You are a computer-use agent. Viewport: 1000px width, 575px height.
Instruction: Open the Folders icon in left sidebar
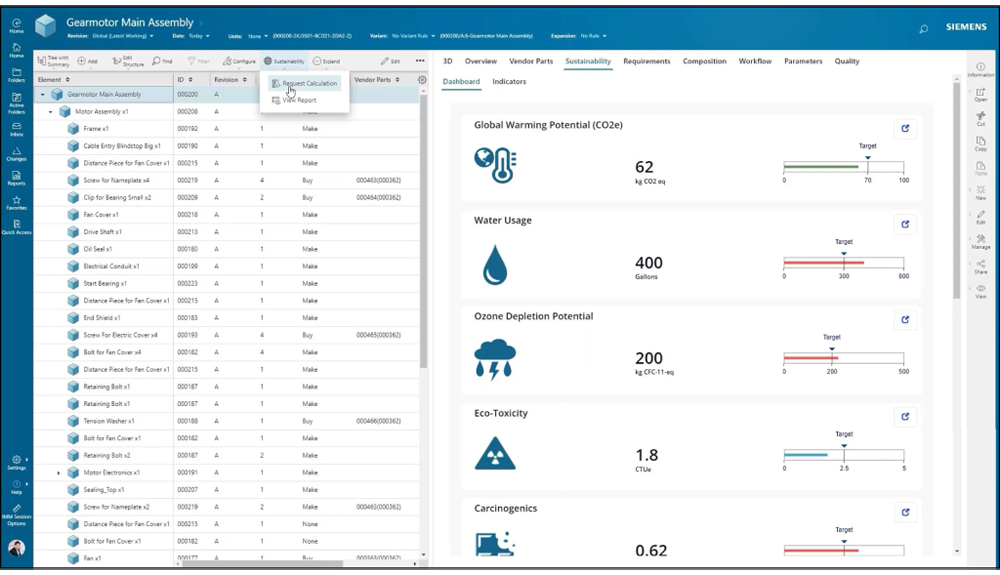click(x=17, y=75)
